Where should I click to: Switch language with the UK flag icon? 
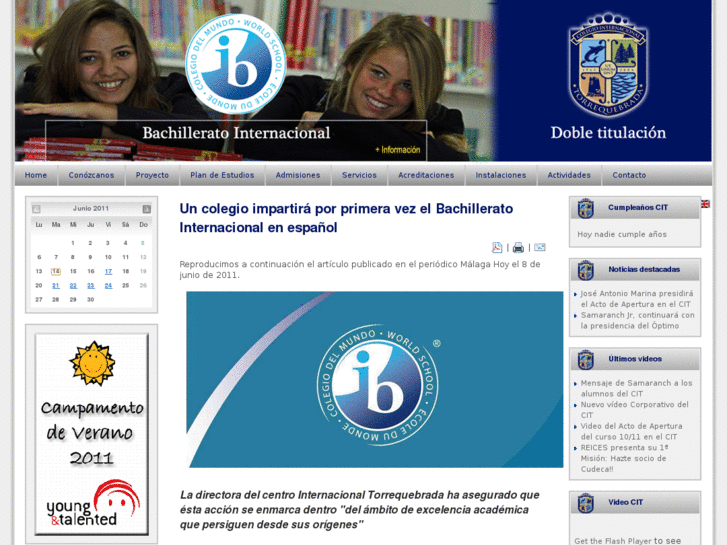(x=705, y=204)
